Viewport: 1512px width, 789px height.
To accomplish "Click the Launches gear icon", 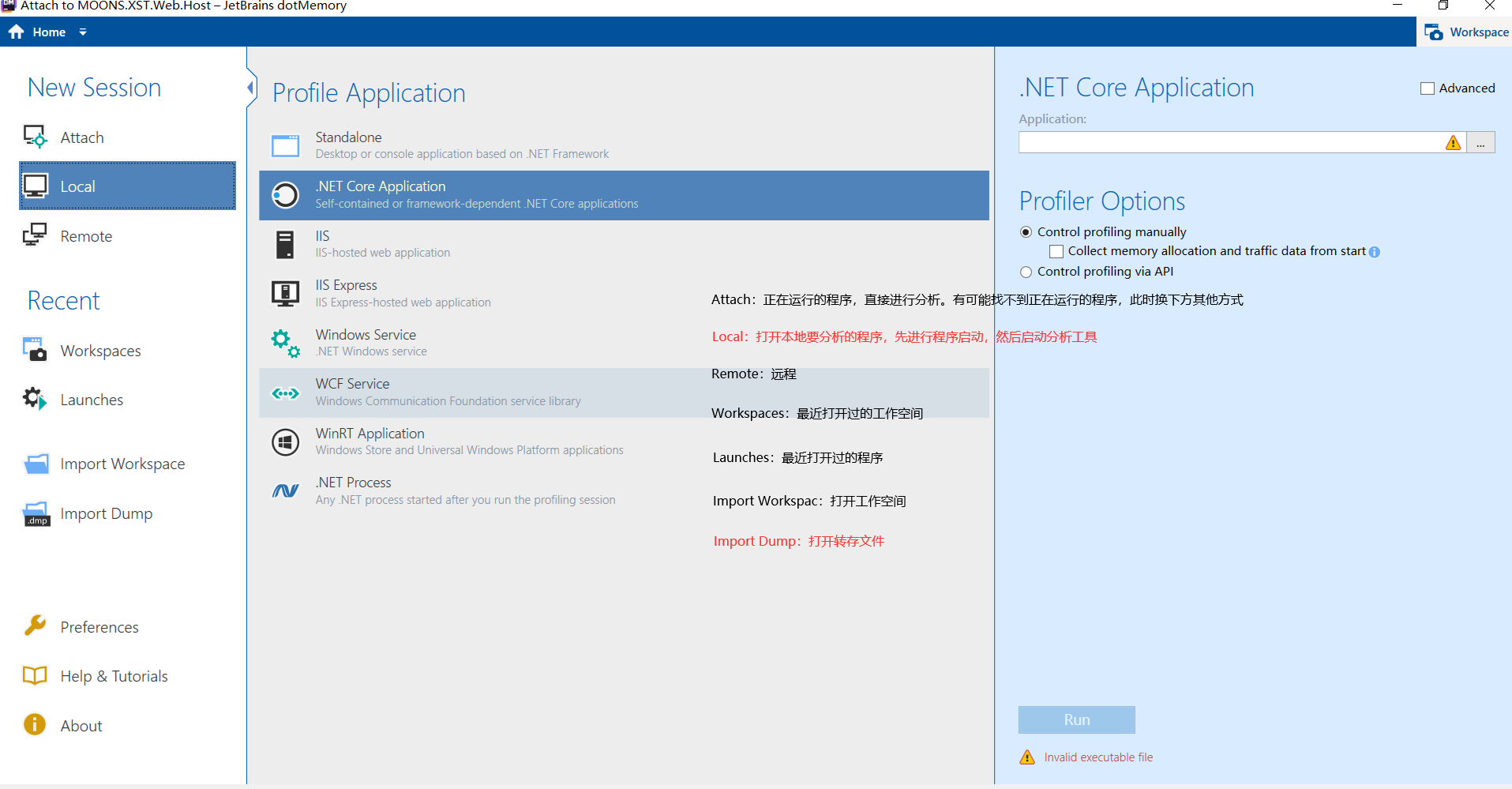I will 36,399.
